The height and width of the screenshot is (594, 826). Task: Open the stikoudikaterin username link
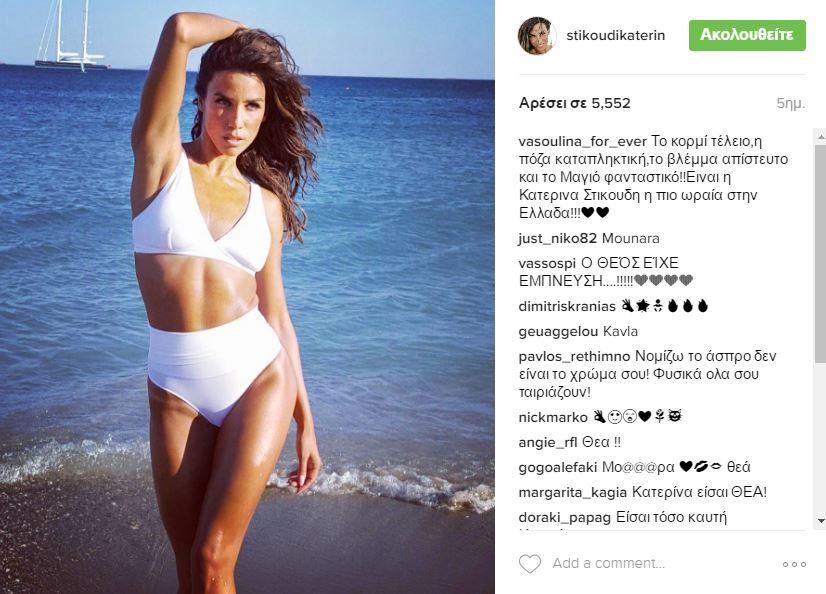615,35
